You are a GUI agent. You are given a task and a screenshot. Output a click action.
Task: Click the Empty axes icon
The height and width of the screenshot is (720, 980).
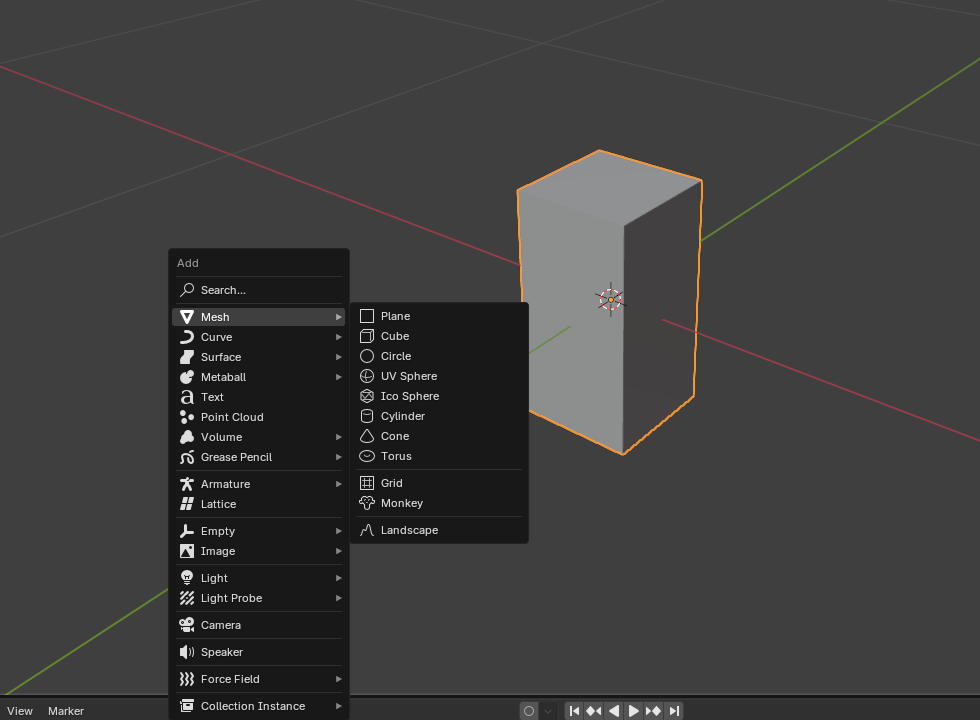[x=187, y=531]
